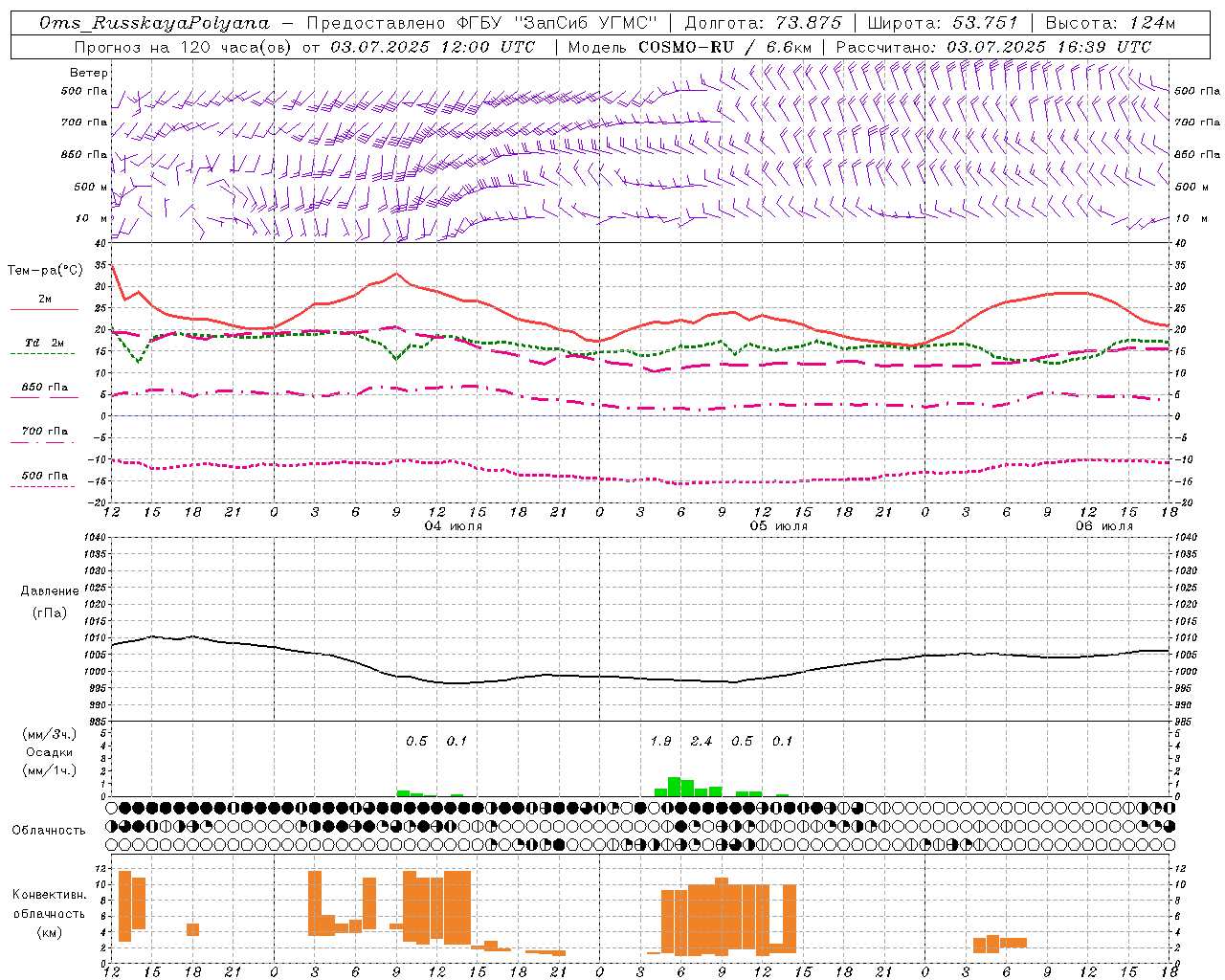Click the 'Модель COSMO-RU / 6.6км' text
This screenshot has height=980, width=1225.
[689, 47]
